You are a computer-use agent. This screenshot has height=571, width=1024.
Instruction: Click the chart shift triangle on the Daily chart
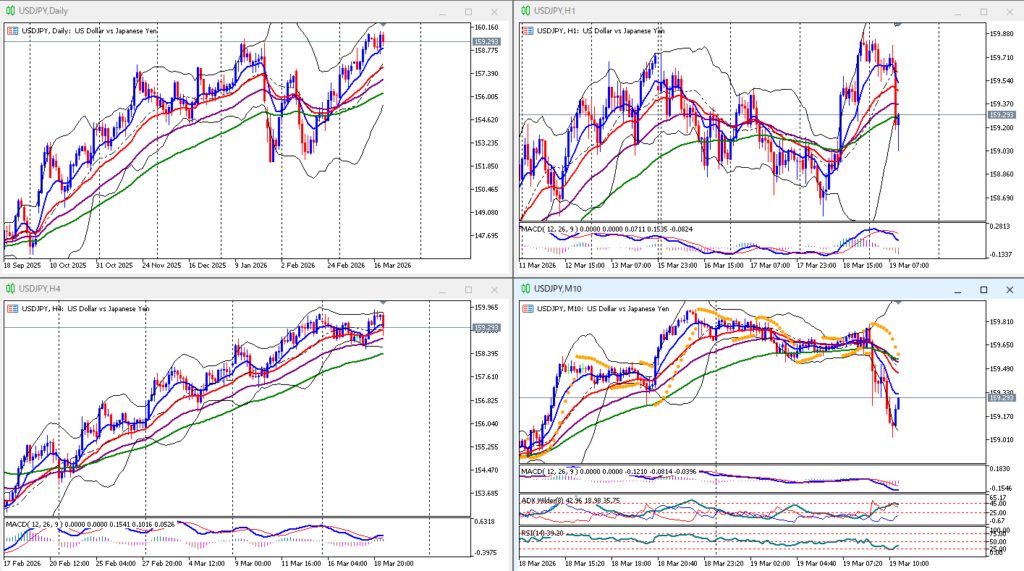(381, 24)
